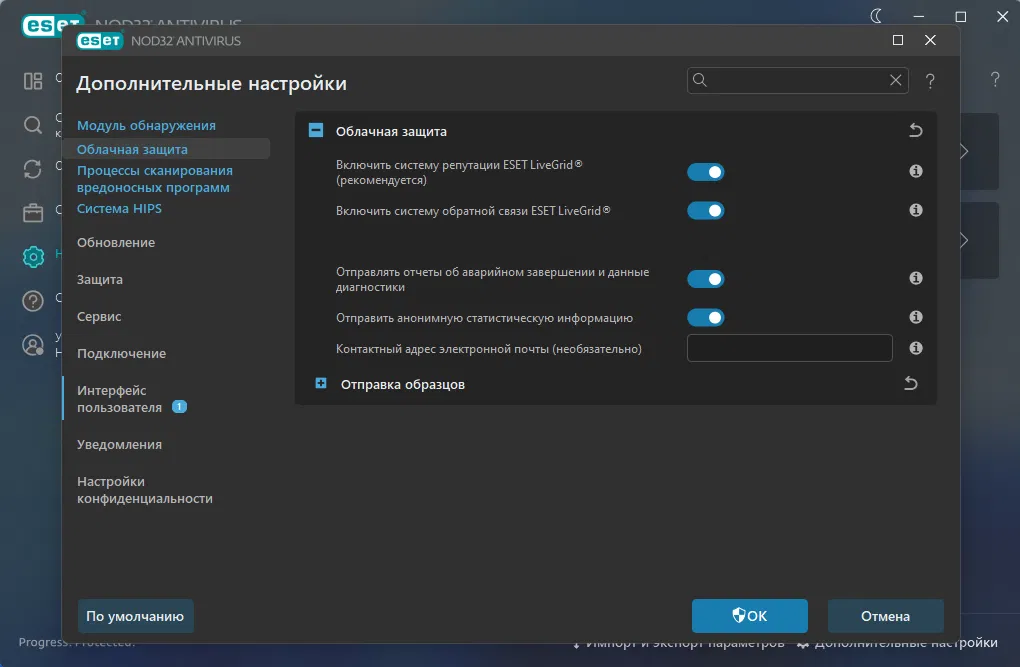Open Уведомления settings category
The width and height of the screenshot is (1020, 667).
point(119,445)
